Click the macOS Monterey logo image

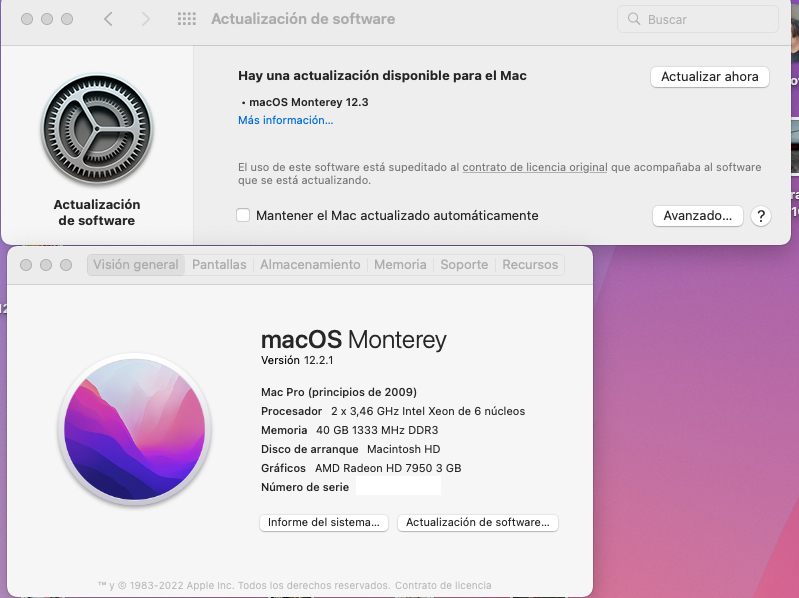point(135,429)
